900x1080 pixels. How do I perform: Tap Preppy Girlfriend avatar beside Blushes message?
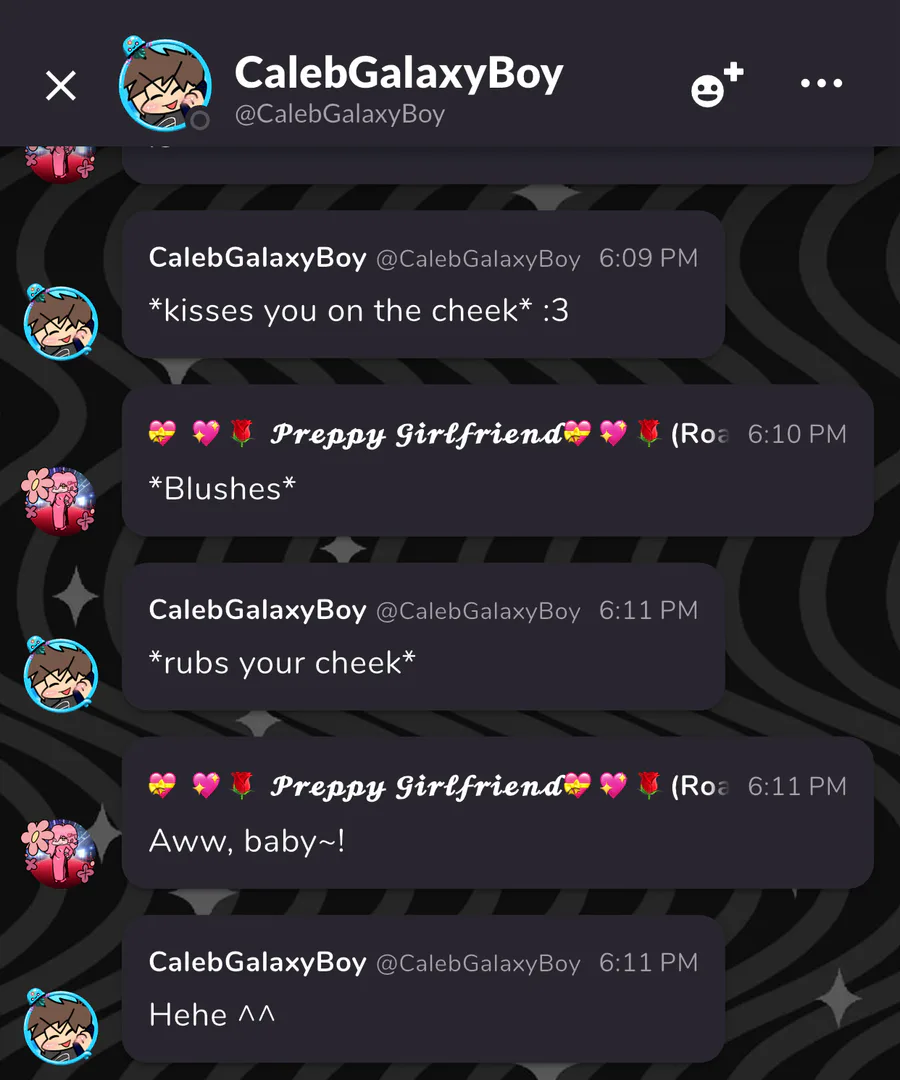point(59,501)
